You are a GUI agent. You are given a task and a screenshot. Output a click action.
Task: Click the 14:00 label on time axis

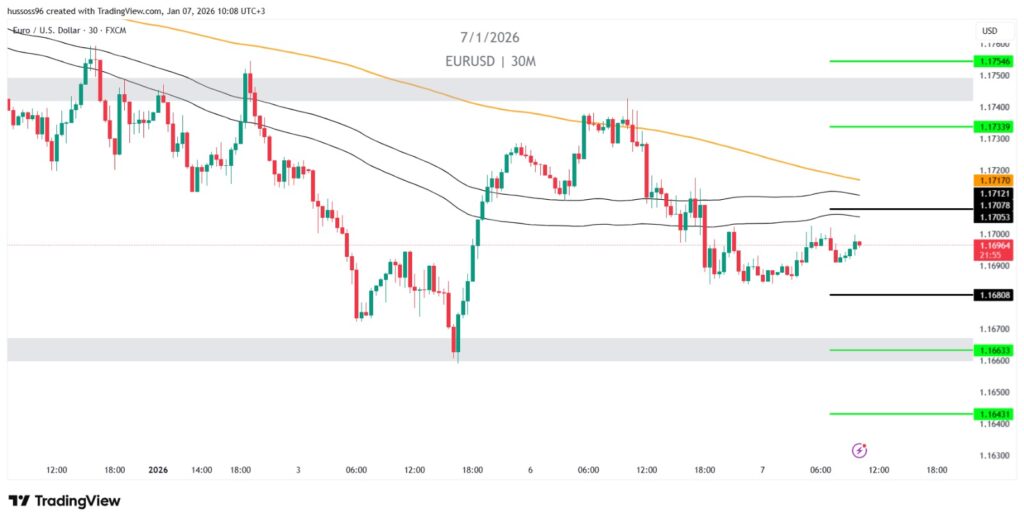(x=201, y=469)
